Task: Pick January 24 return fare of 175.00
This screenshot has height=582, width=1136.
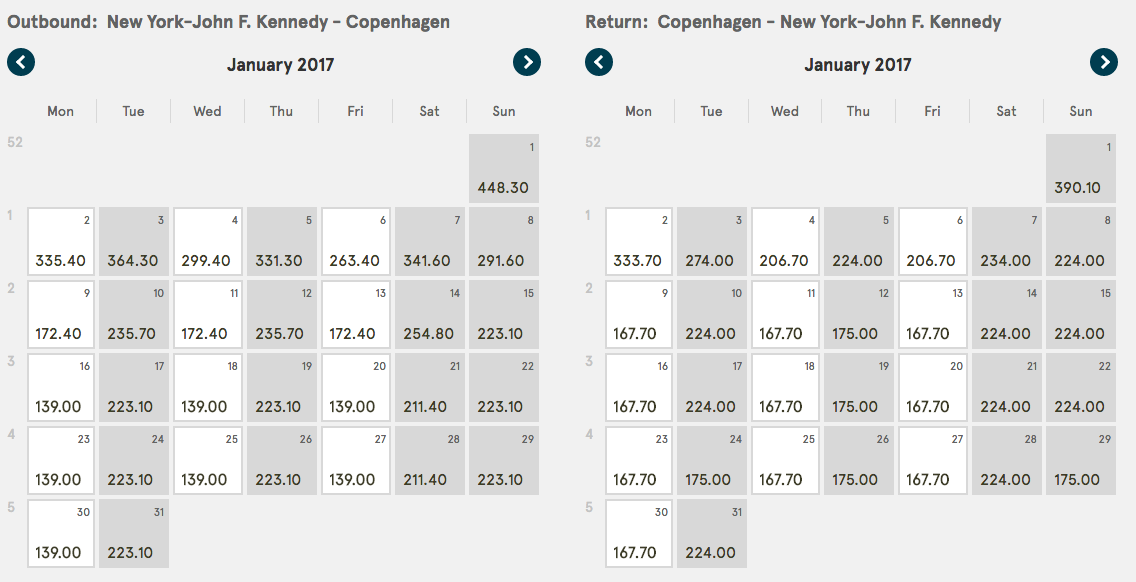Action: pos(712,460)
